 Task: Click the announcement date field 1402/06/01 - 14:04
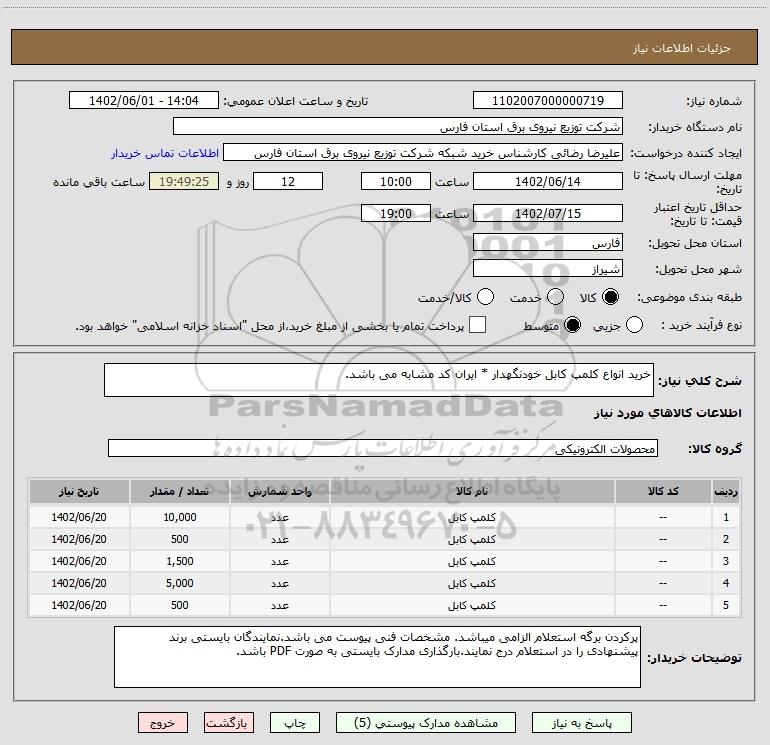(x=144, y=101)
